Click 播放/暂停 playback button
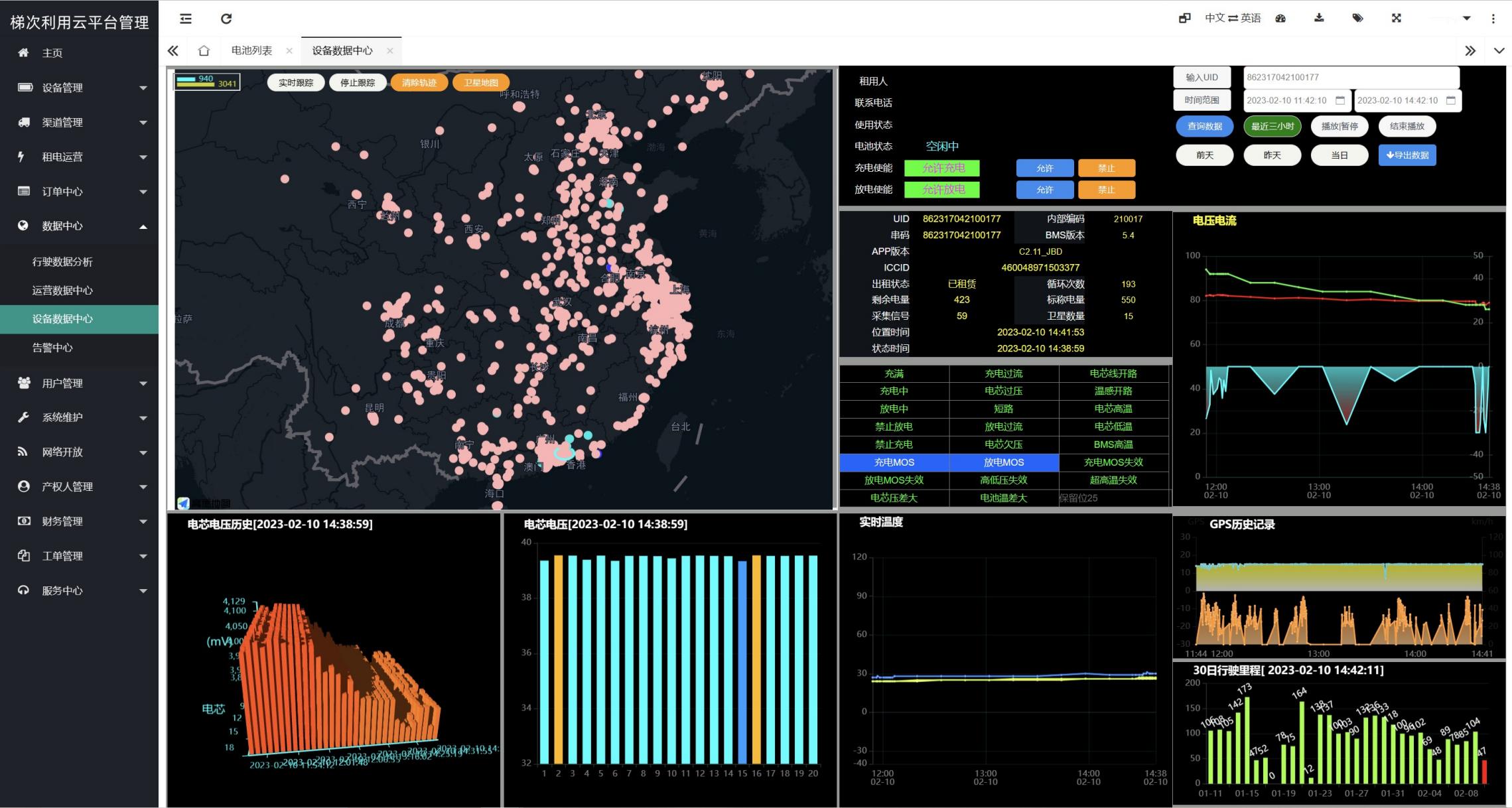 [x=1340, y=126]
